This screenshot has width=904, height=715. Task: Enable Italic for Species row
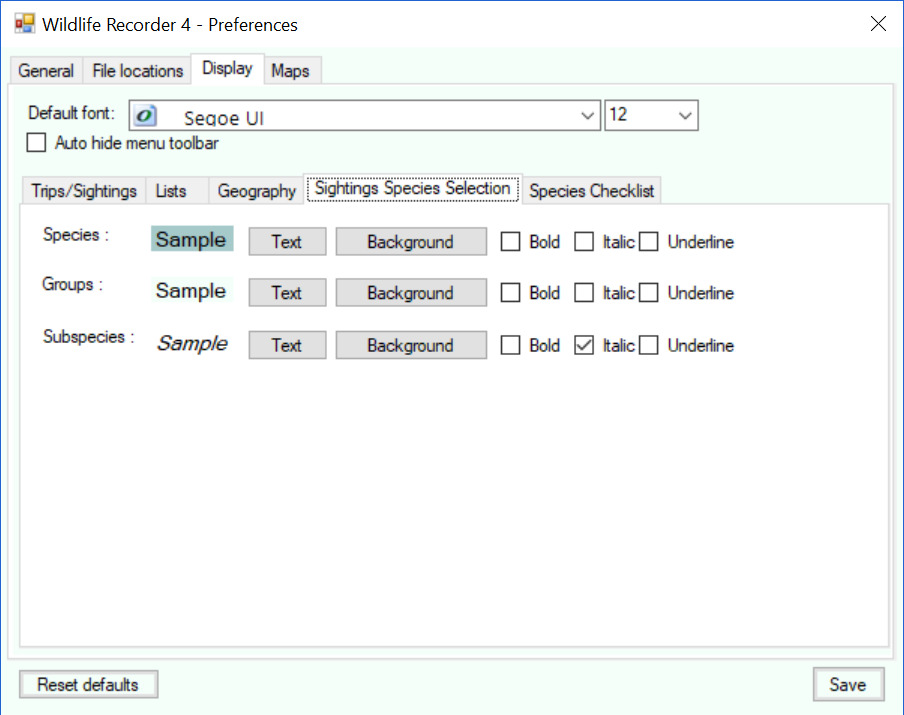pyautogui.click(x=584, y=242)
